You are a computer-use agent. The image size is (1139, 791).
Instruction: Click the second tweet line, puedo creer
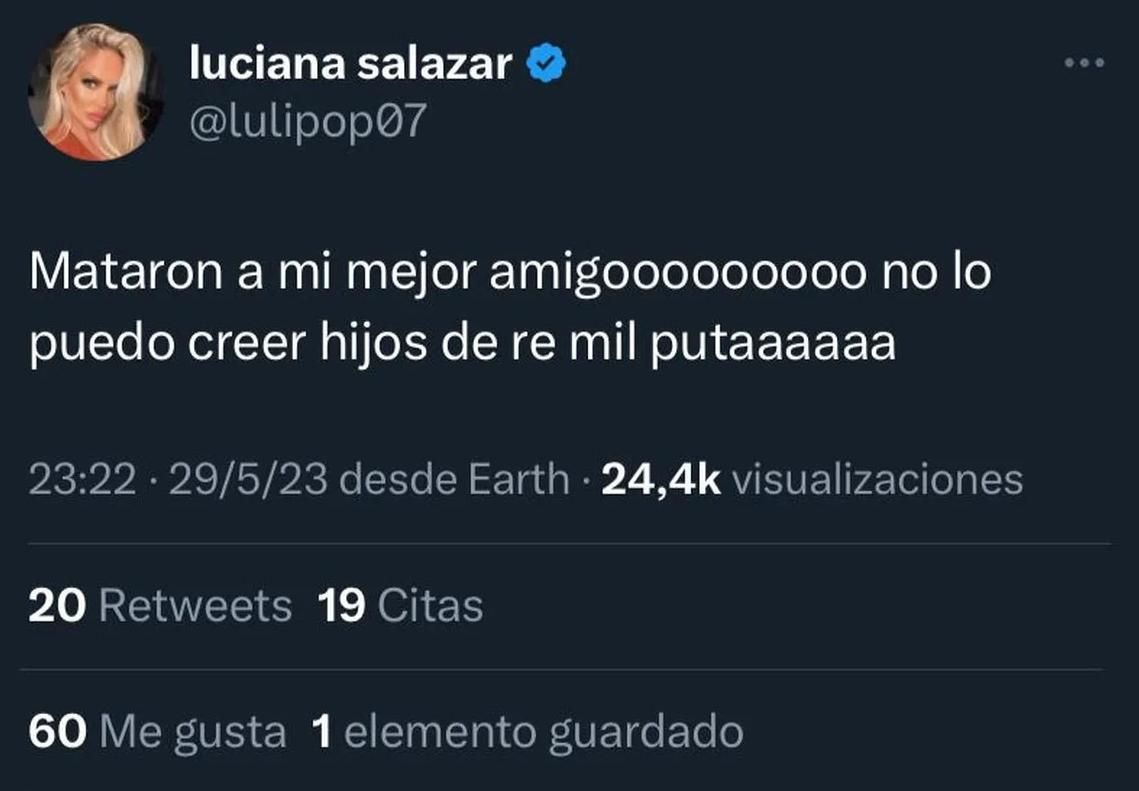coord(462,345)
